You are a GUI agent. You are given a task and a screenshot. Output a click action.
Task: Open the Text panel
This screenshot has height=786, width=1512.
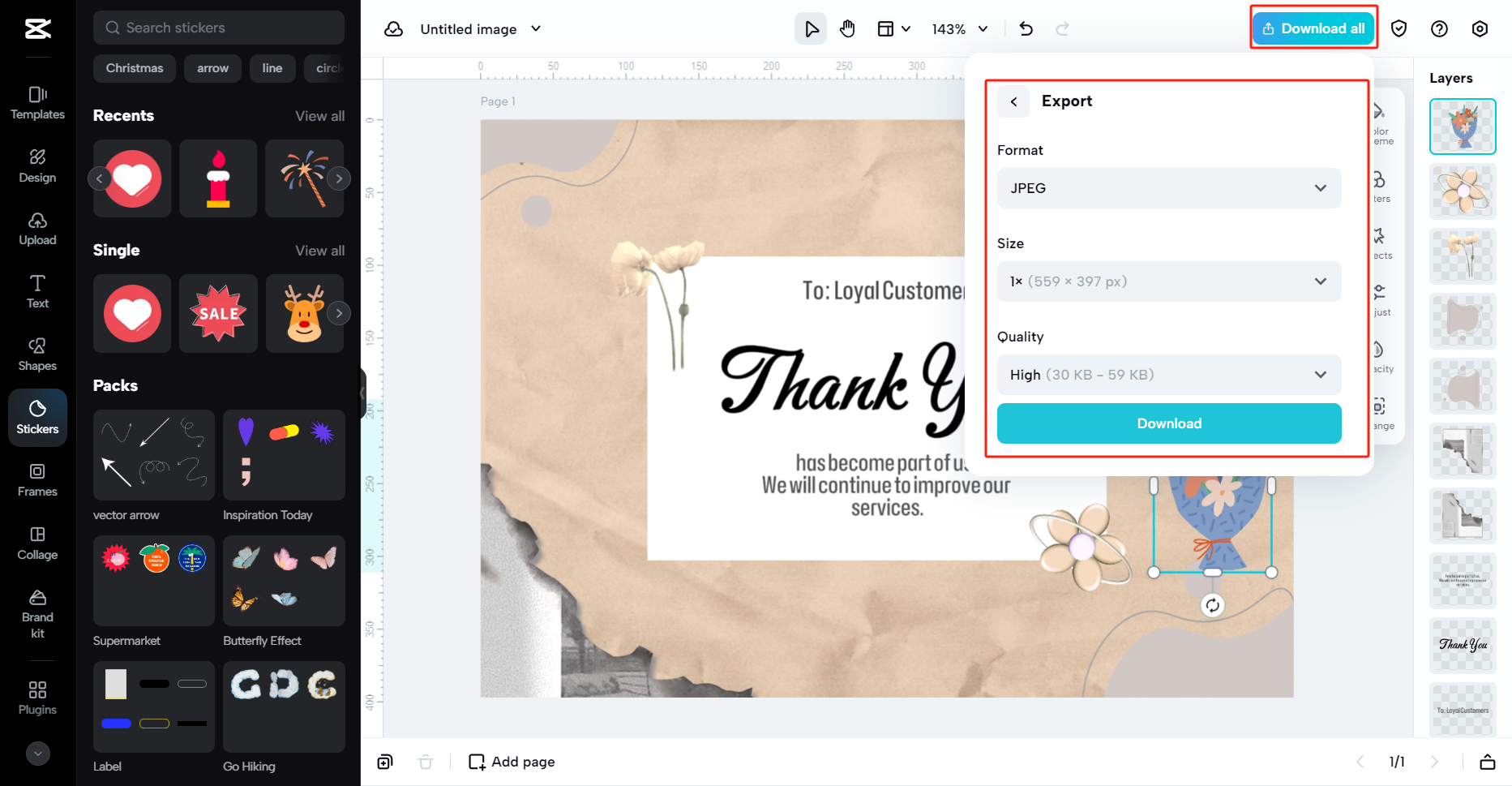pos(37,292)
